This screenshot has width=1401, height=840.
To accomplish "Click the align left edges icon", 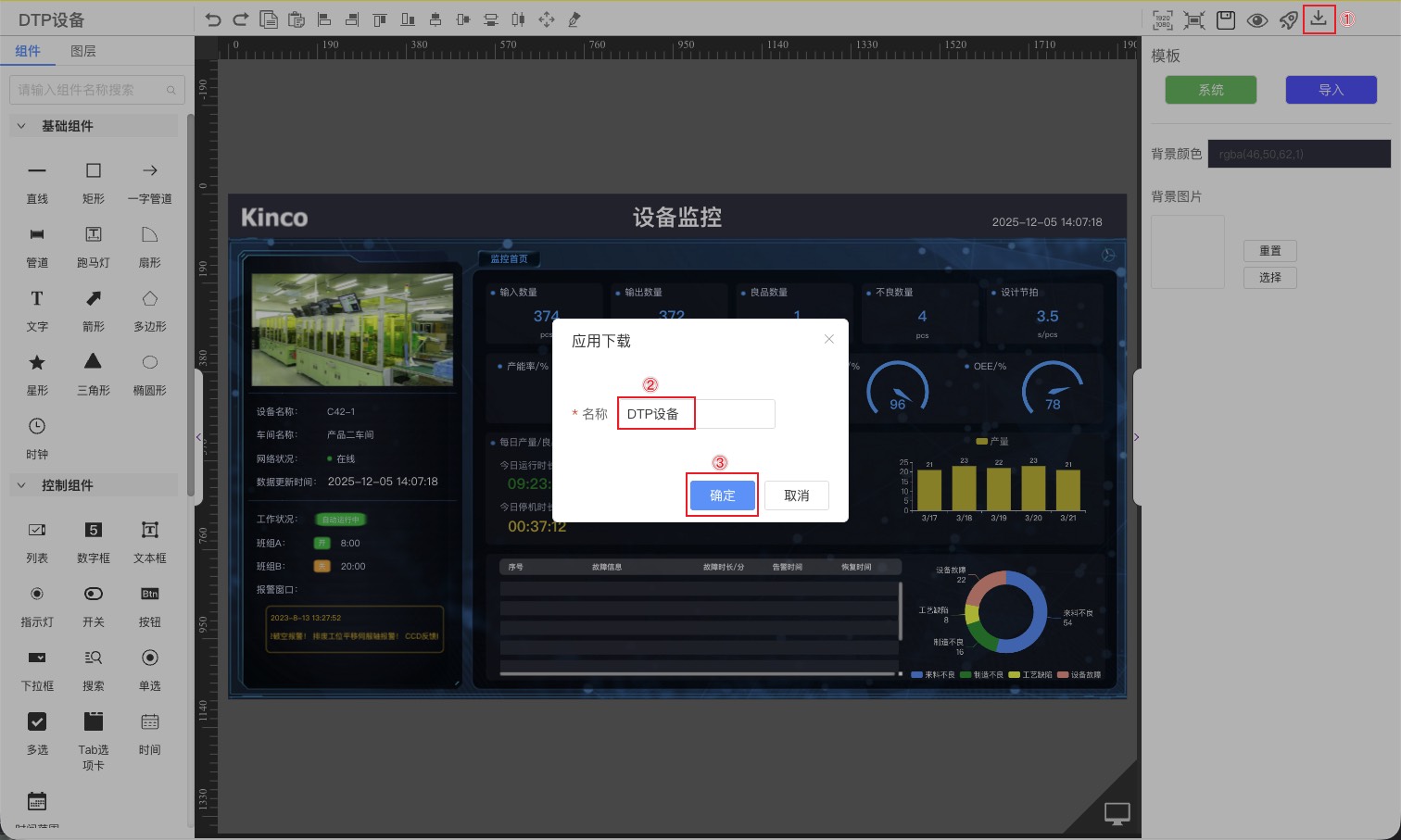I will pyautogui.click(x=324, y=19).
